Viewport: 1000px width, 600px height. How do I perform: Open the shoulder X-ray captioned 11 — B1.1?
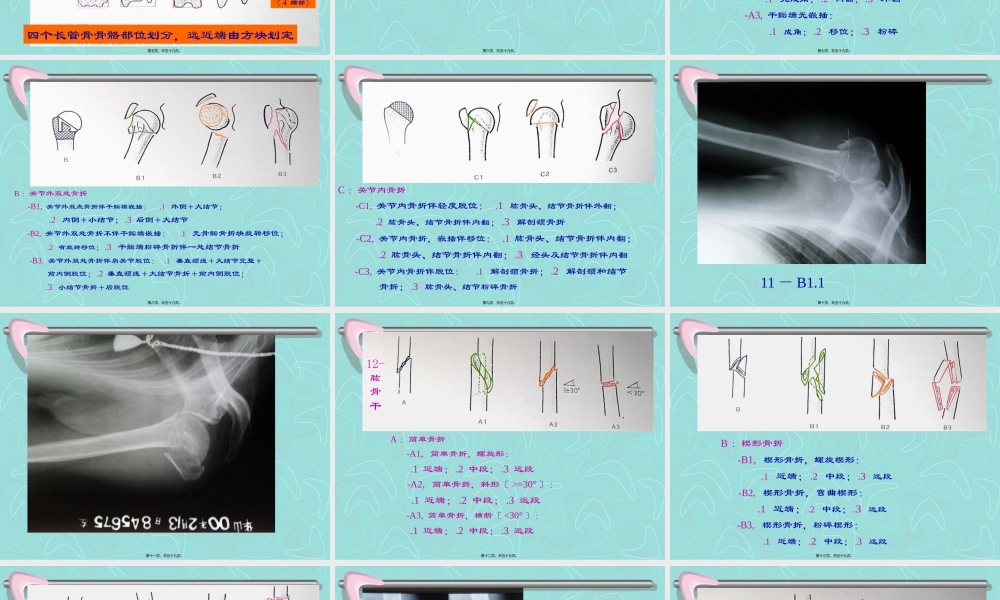[811, 172]
